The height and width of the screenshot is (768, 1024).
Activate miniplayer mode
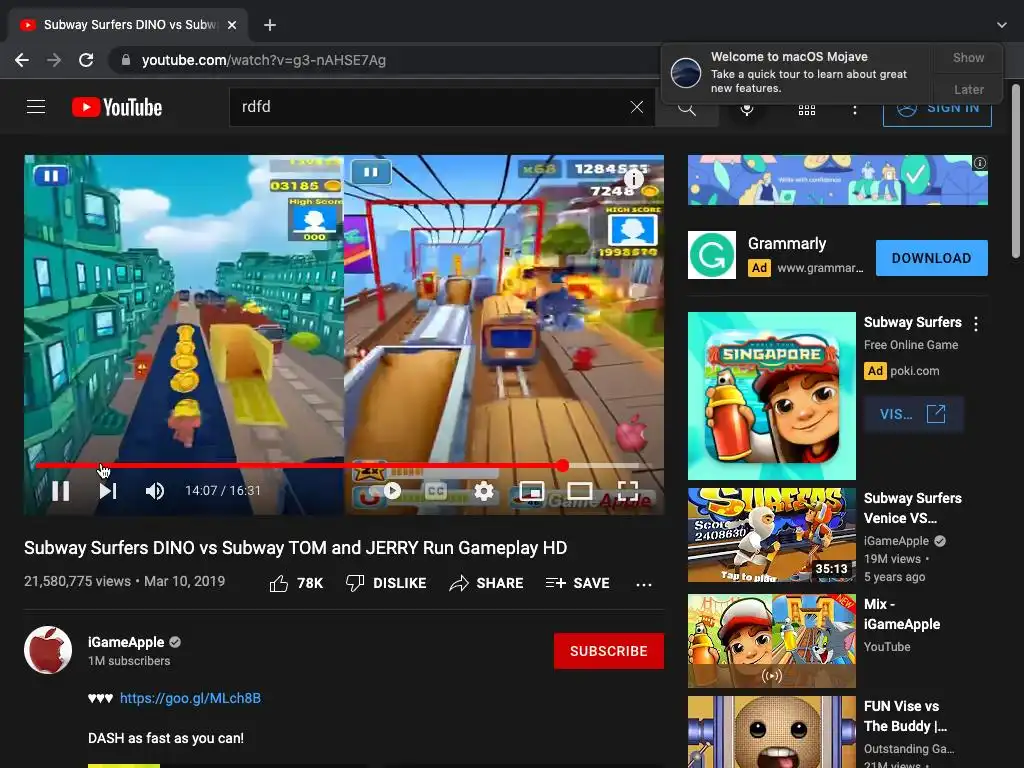click(532, 490)
